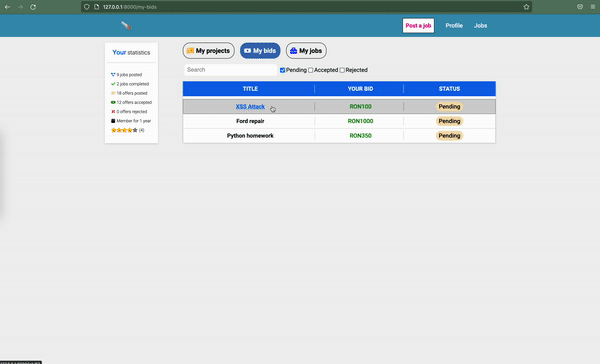Screen dimensions: 600x364
Task: Click the star rating in statistics
Action: click(x=124, y=130)
